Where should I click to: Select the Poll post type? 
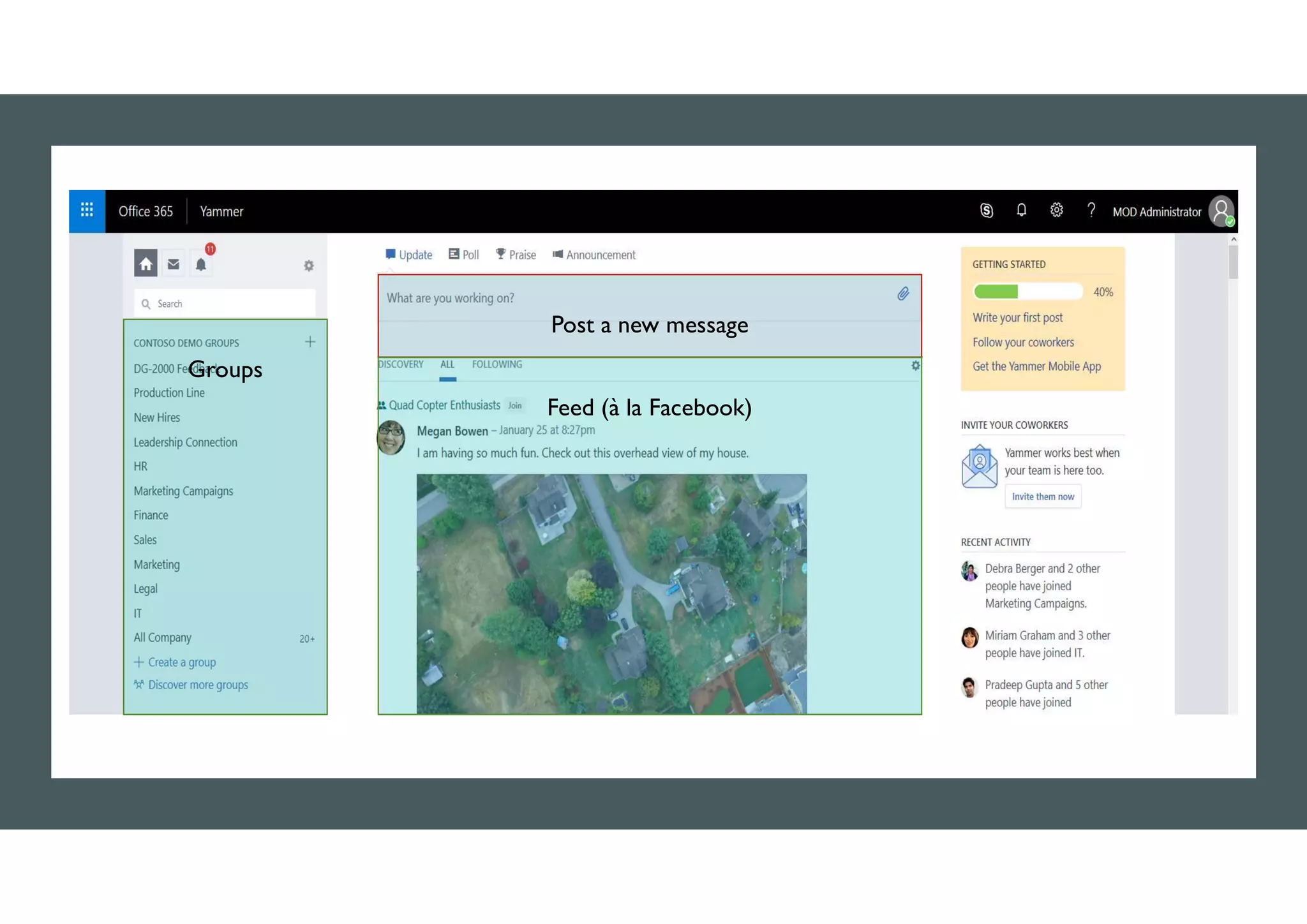tap(463, 255)
